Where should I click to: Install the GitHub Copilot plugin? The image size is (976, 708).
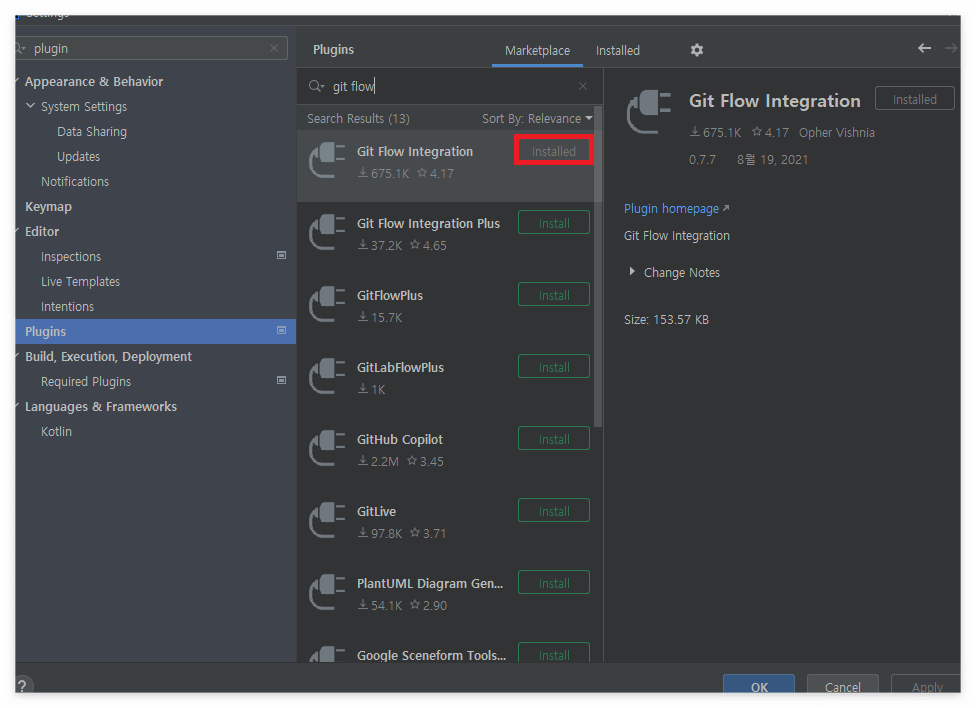click(553, 439)
